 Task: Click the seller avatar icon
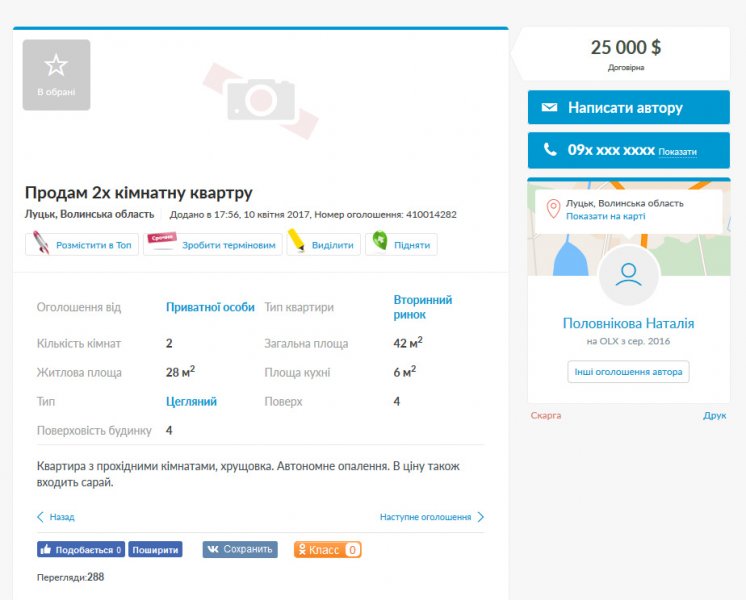coord(628,275)
